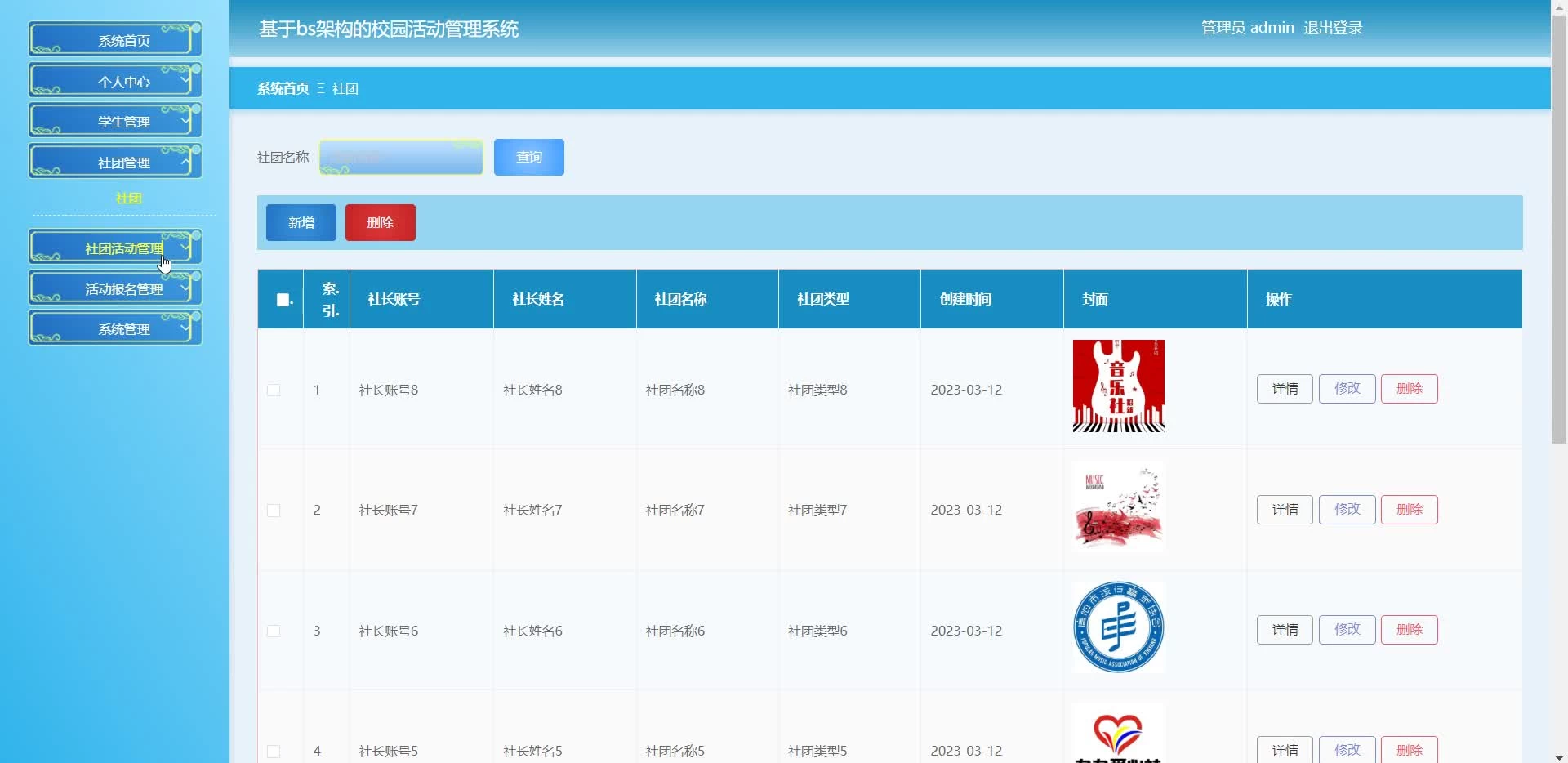Click the red 删除 batch button
Image resolution: width=1568 pixels, height=763 pixels.
point(381,222)
